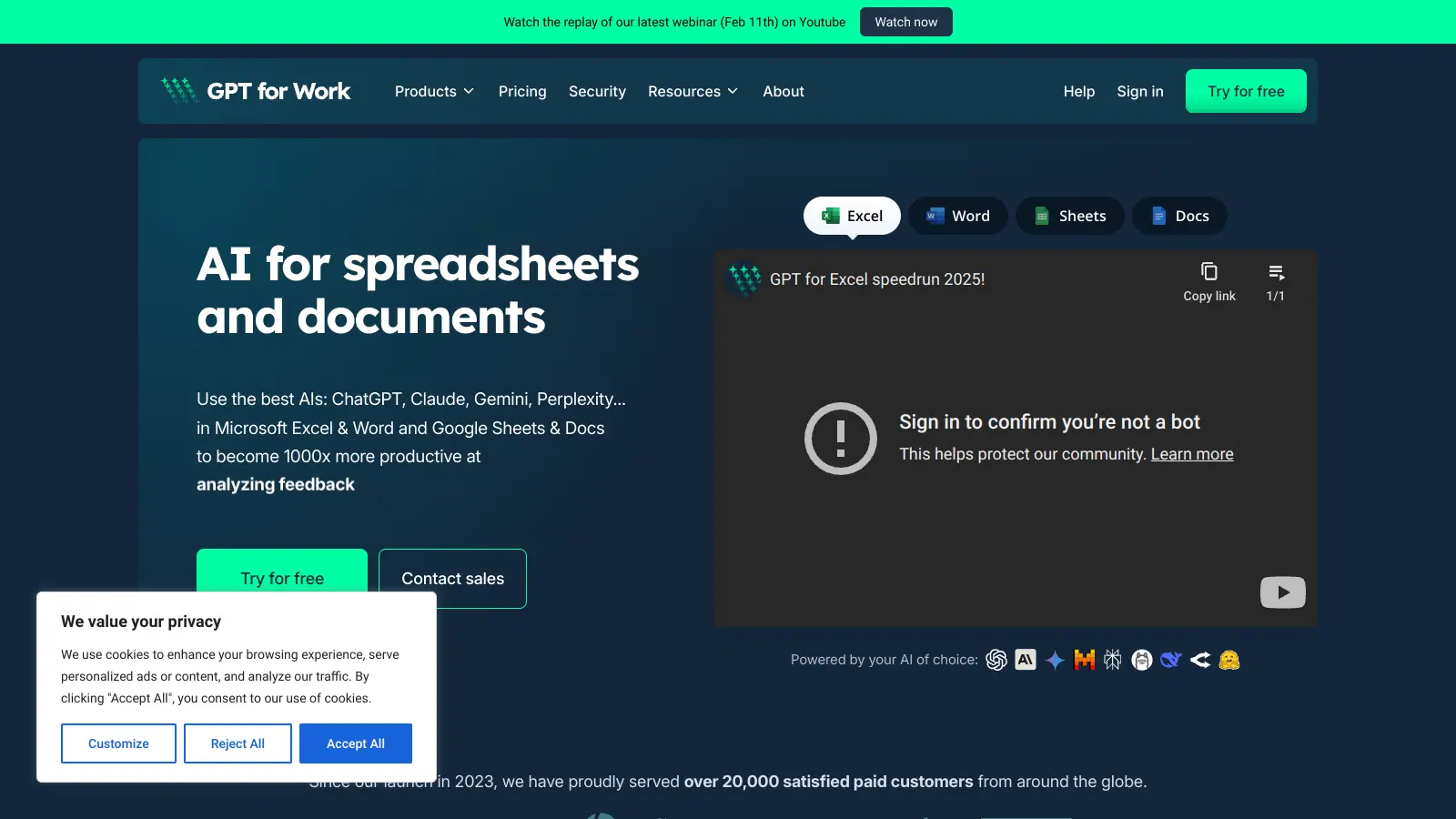This screenshot has height=819, width=1456.
Task: Open the Products dropdown menu
Action: pyautogui.click(x=434, y=91)
